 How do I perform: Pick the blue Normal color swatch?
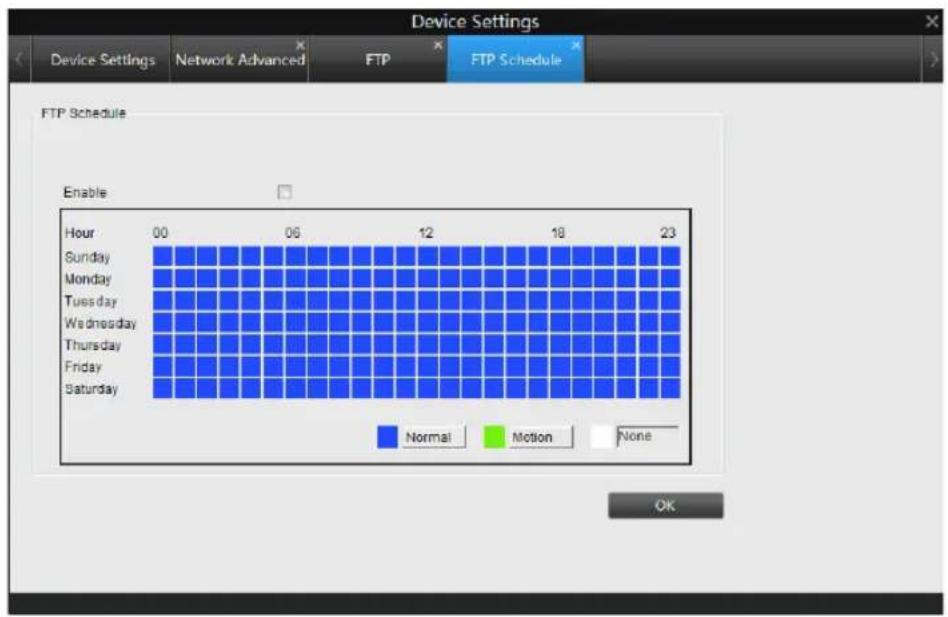coord(387,436)
